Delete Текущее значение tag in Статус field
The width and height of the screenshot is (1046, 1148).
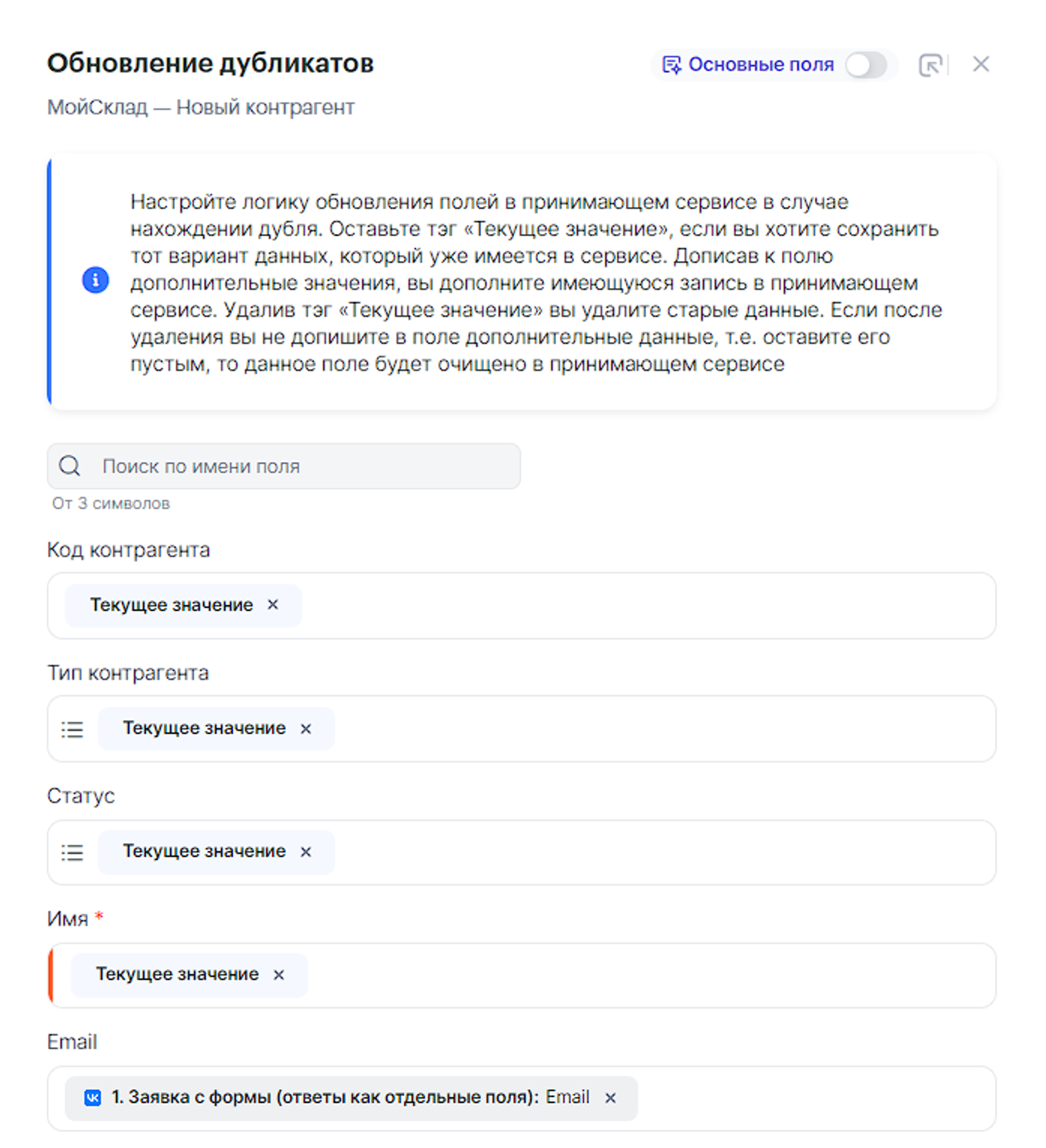coord(306,852)
